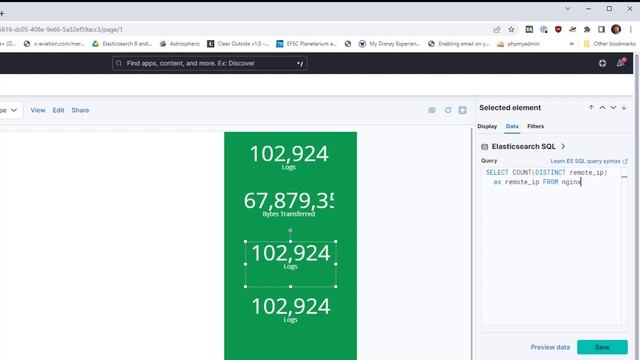Screen dimensions: 640x360
Task: Open the browser extensions puzzle icon
Action: coord(587,29)
